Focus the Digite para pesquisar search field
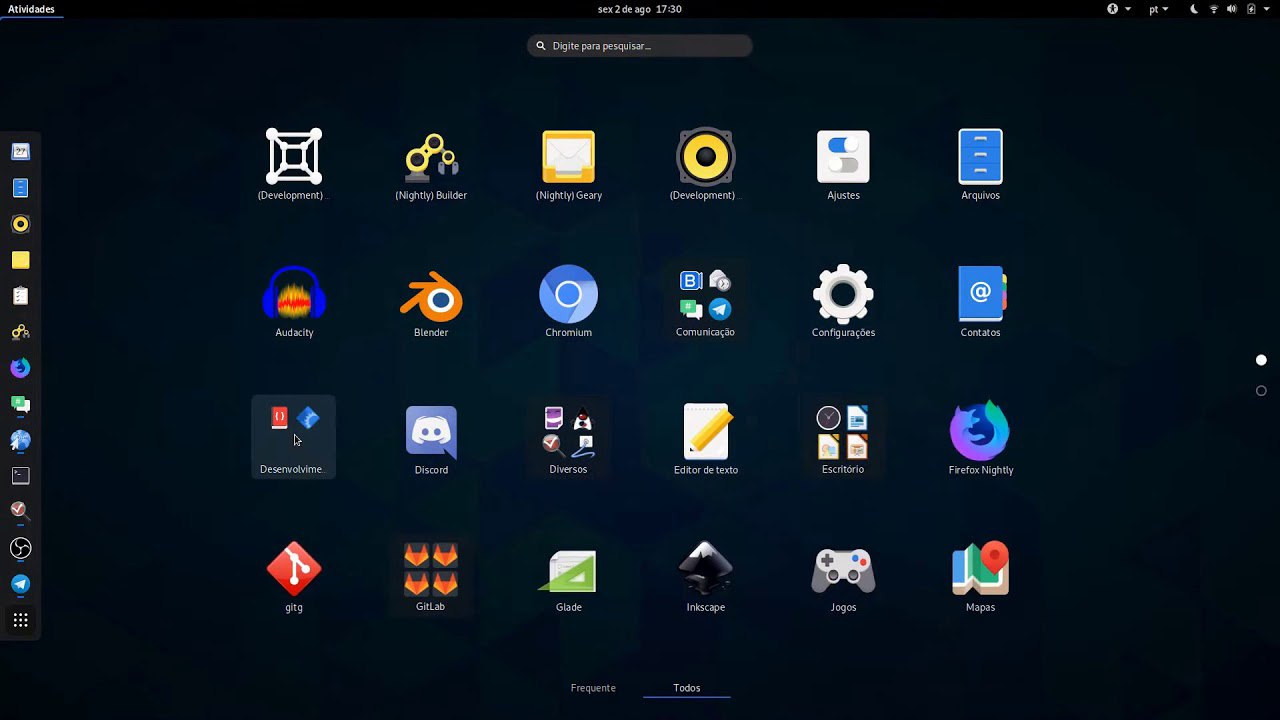This screenshot has height=720, width=1280. pyautogui.click(x=640, y=46)
